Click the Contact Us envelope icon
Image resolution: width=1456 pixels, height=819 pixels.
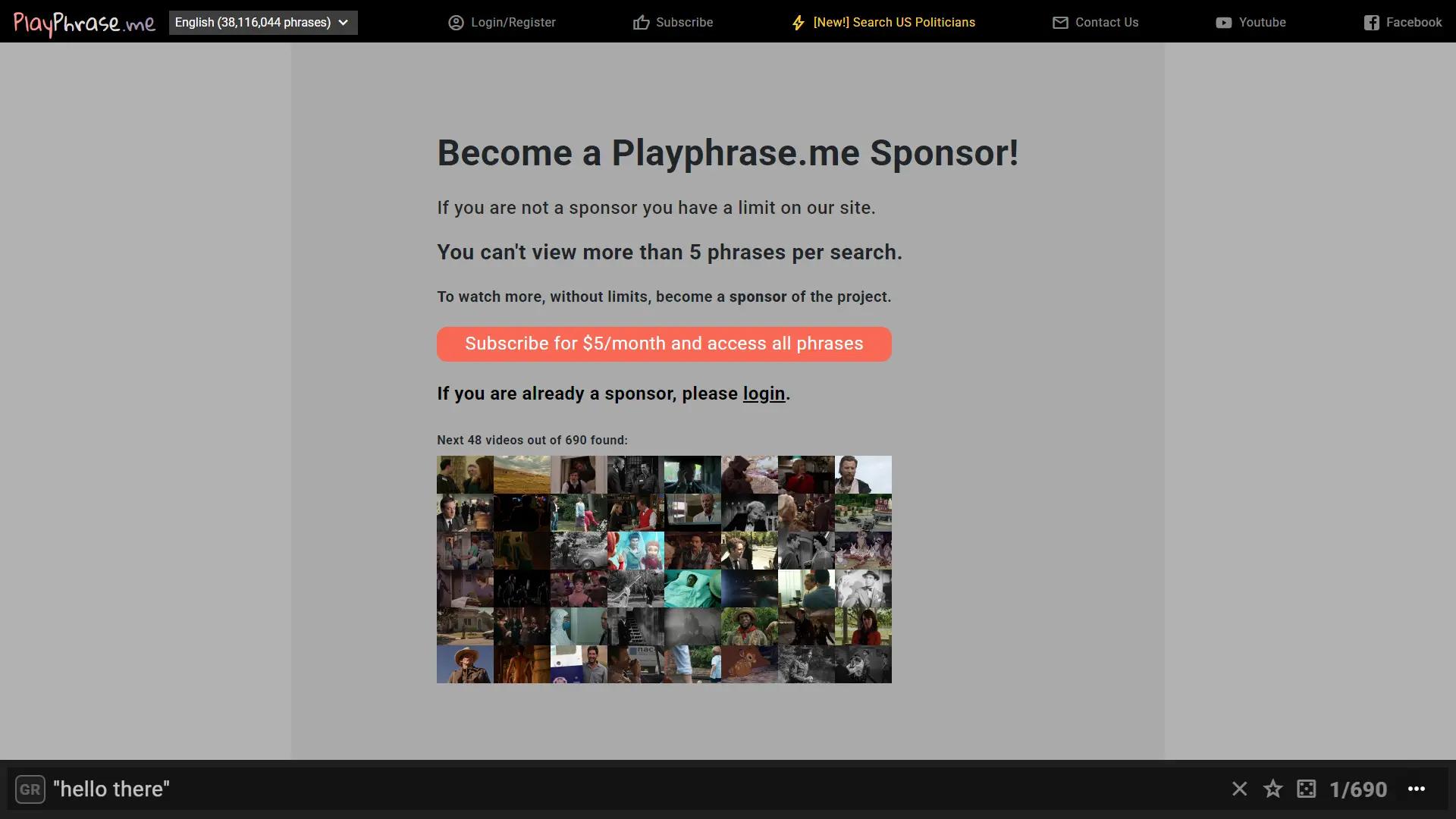tap(1059, 22)
